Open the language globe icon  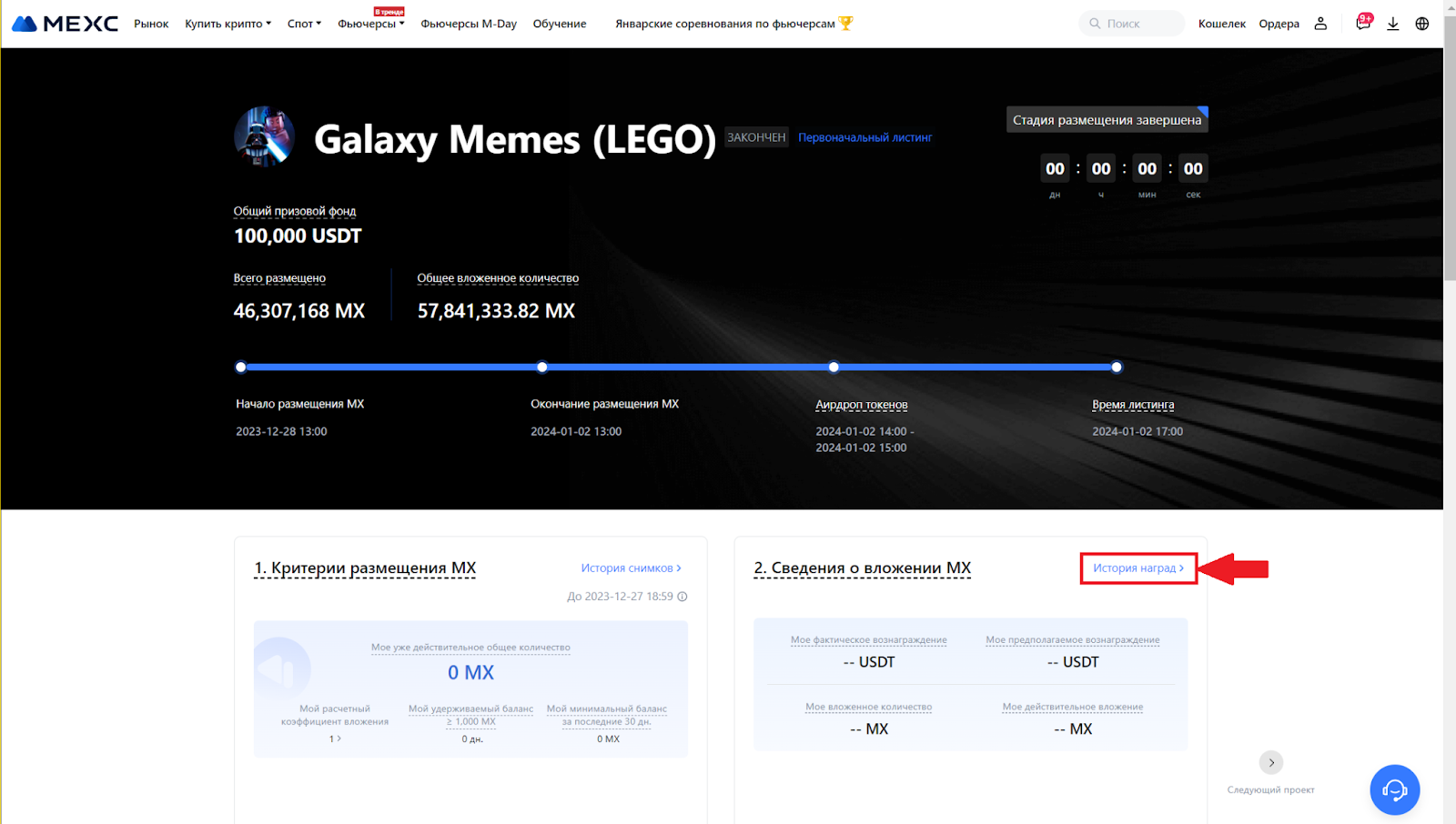pyautogui.click(x=1422, y=24)
